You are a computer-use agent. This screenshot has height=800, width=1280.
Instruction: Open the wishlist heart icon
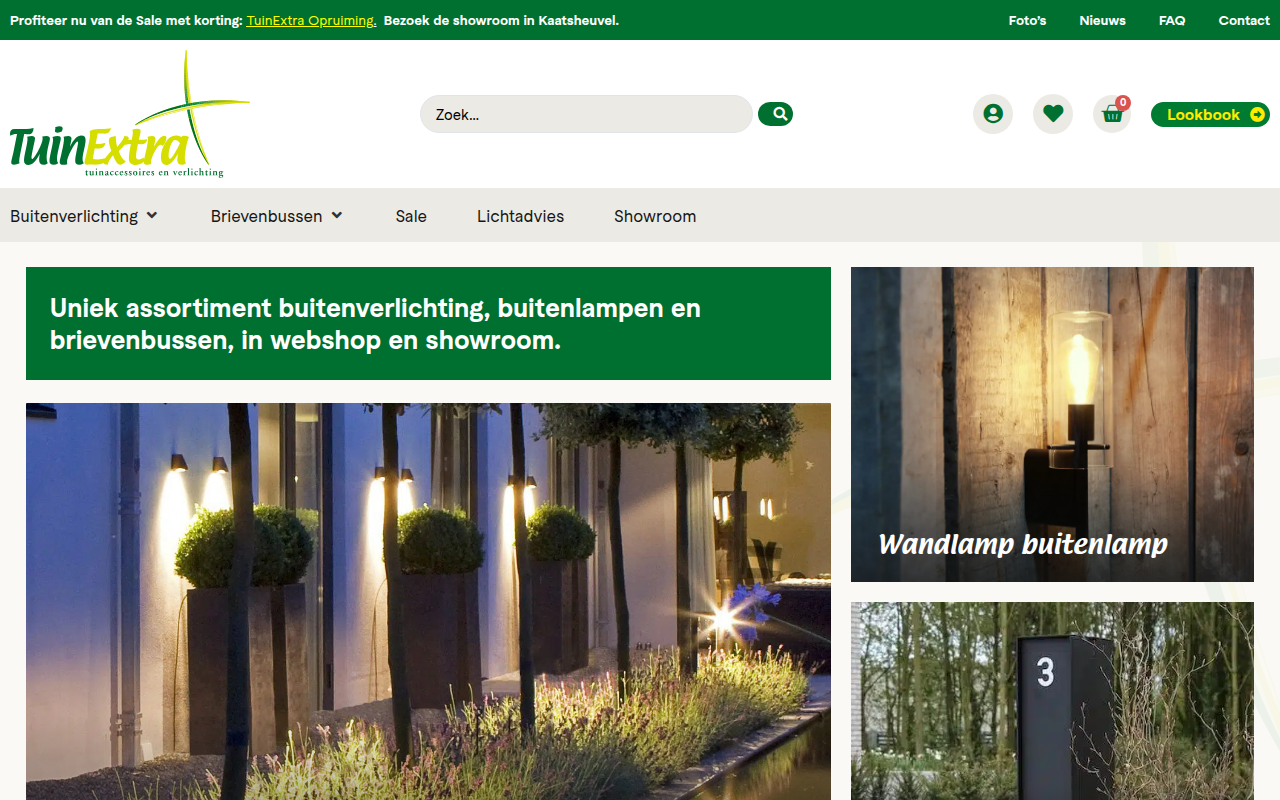coord(1053,114)
